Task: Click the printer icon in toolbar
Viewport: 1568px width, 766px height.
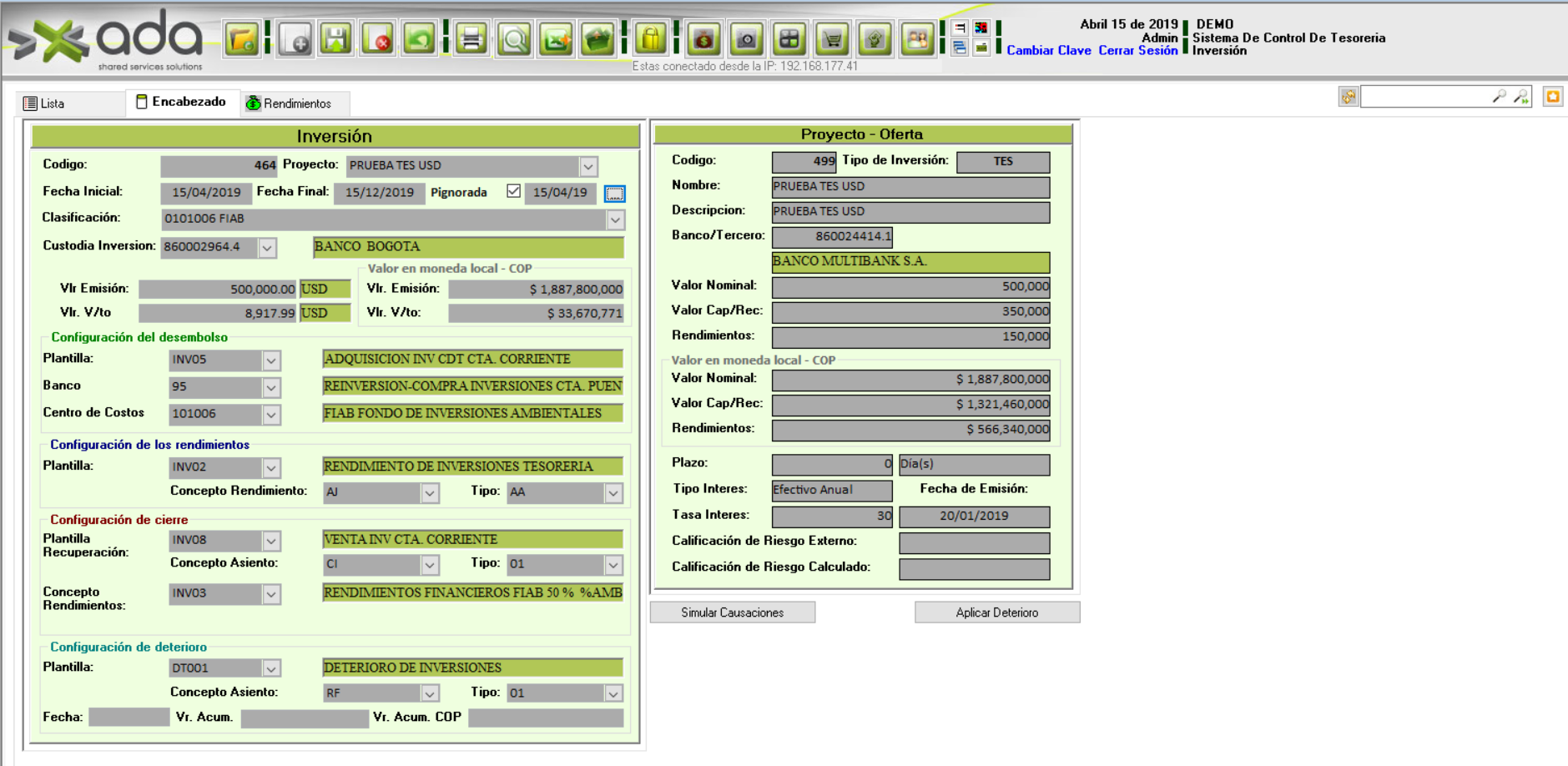Action: coord(471,39)
